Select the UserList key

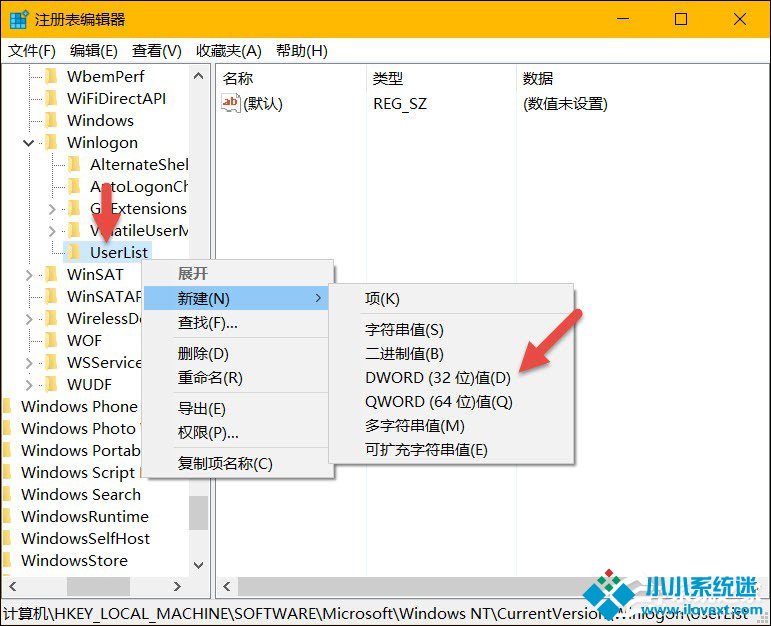119,252
